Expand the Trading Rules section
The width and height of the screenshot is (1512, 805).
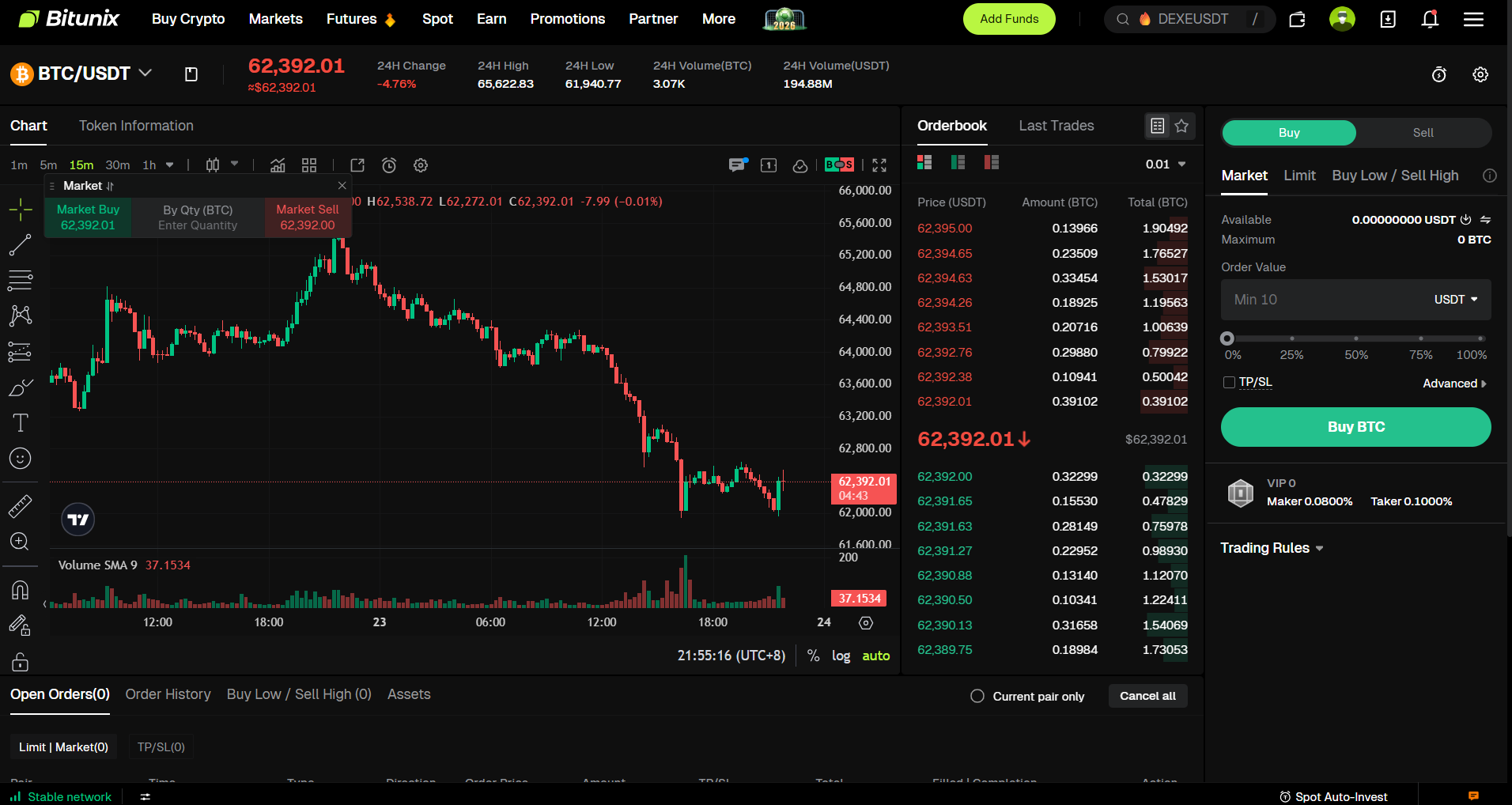pos(1272,548)
